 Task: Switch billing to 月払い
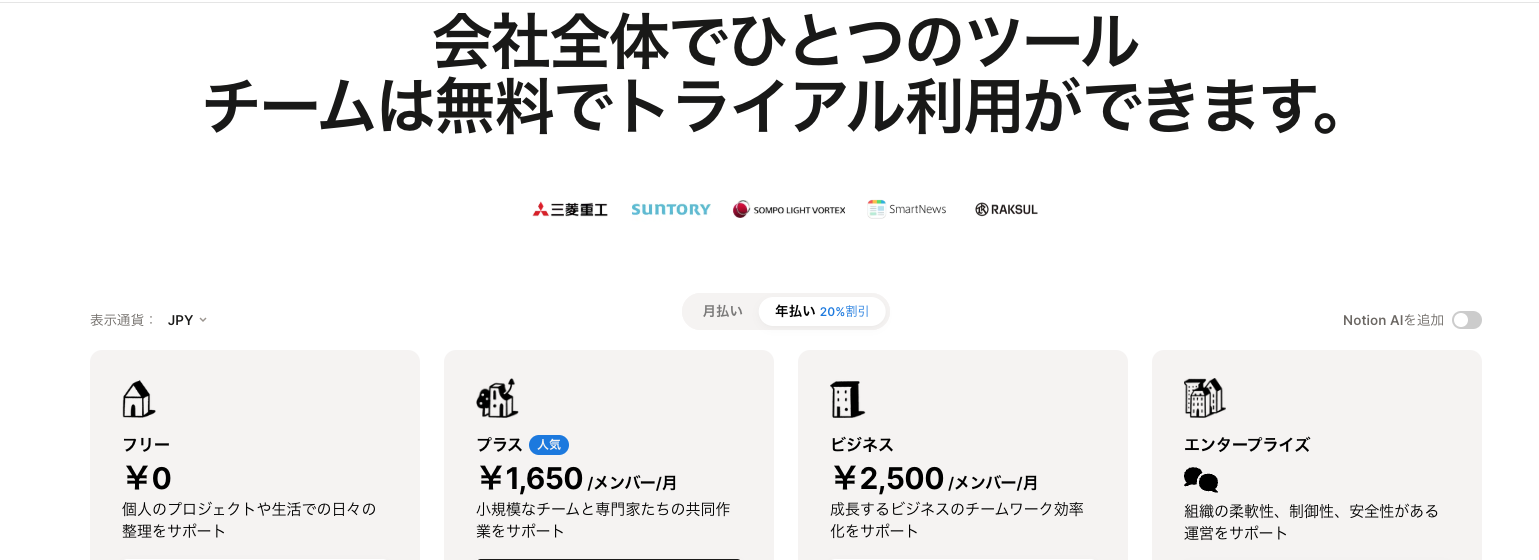[722, 311]
